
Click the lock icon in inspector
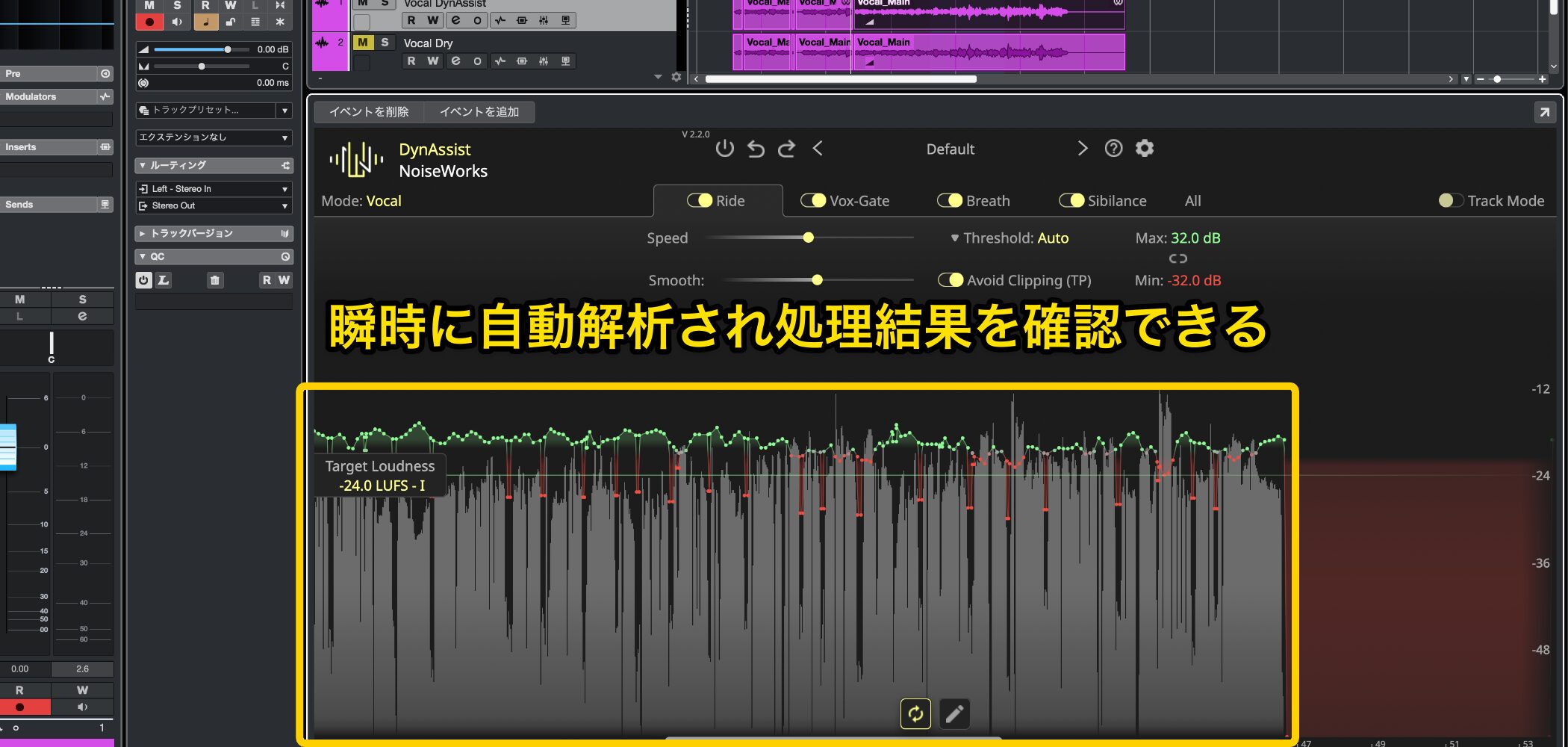pyautogui.click(x=231, y=22)
